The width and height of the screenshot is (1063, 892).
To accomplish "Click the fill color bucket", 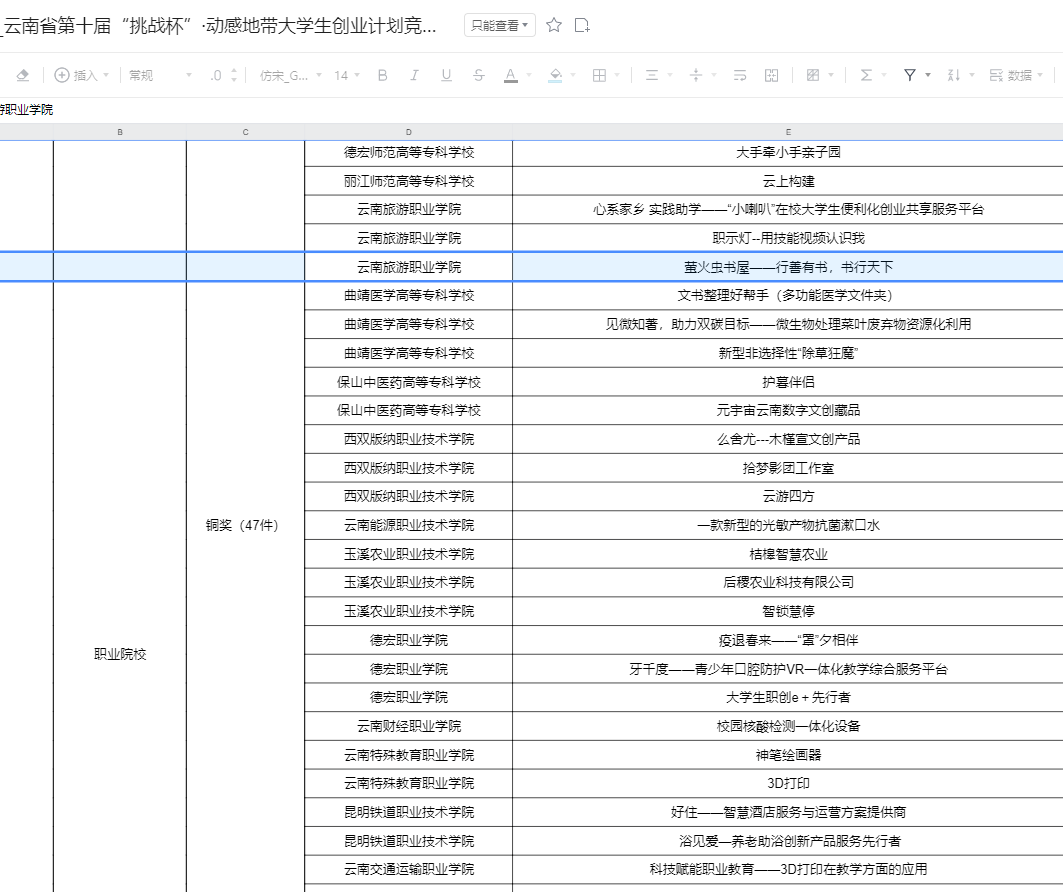I will [555, 75].
